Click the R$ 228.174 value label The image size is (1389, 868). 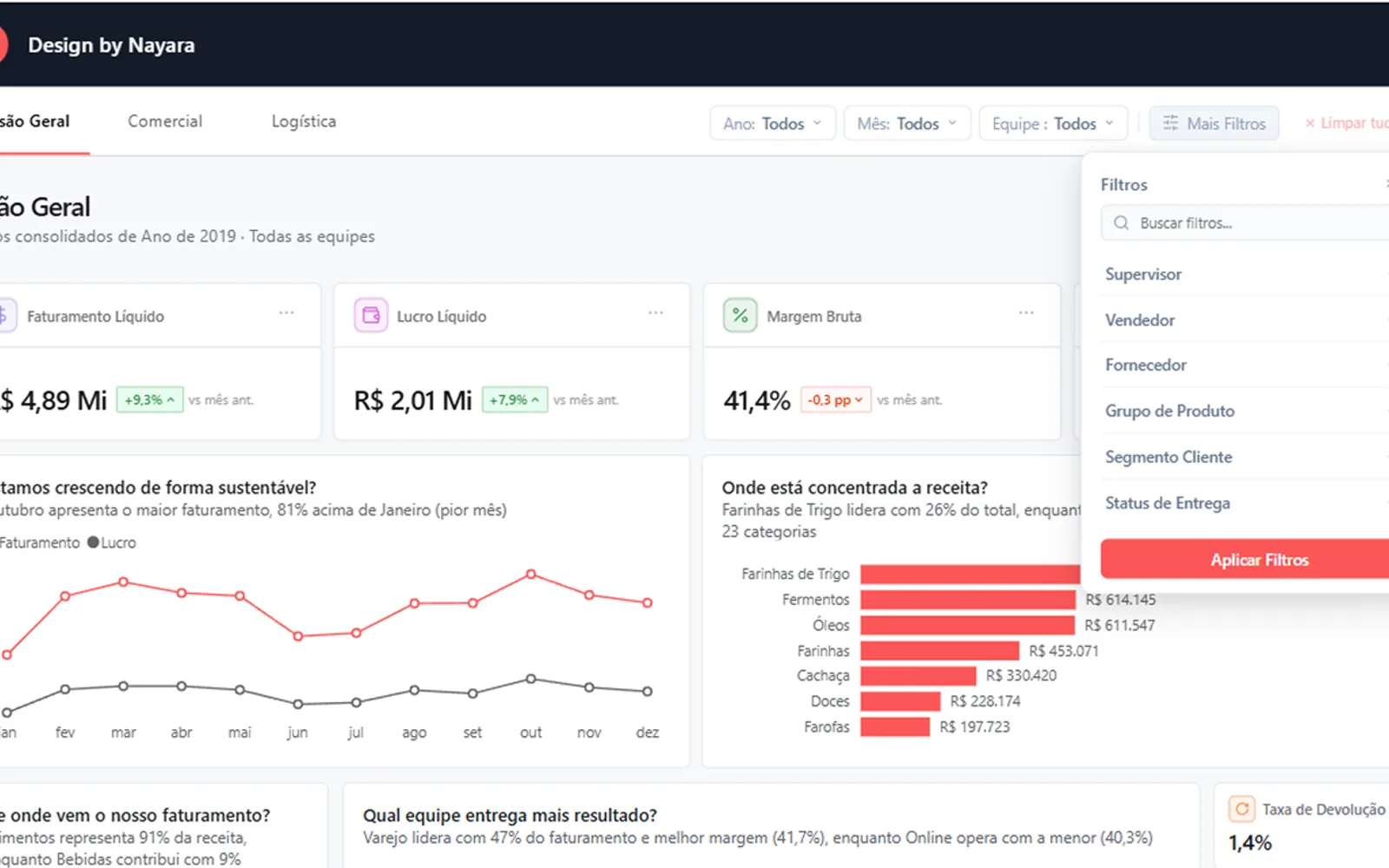[985, 701]
